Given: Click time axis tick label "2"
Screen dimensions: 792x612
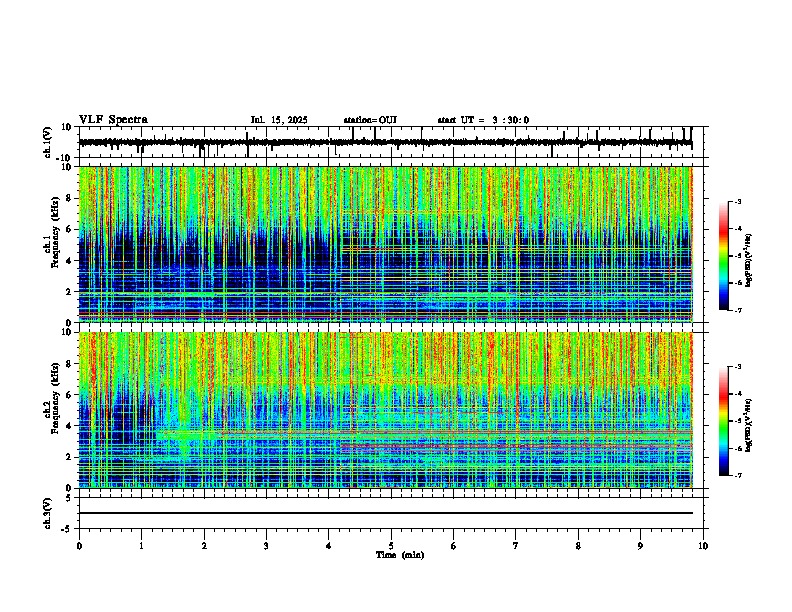Looking at the screenshot, I should [204, 546].
